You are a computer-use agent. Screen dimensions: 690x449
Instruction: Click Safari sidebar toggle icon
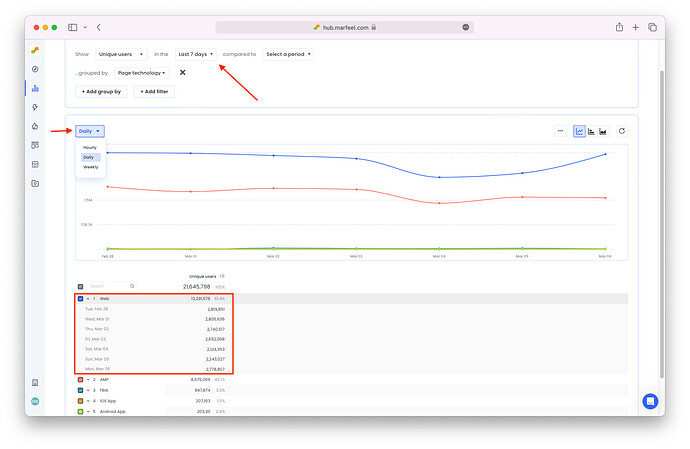pos(73,27)
